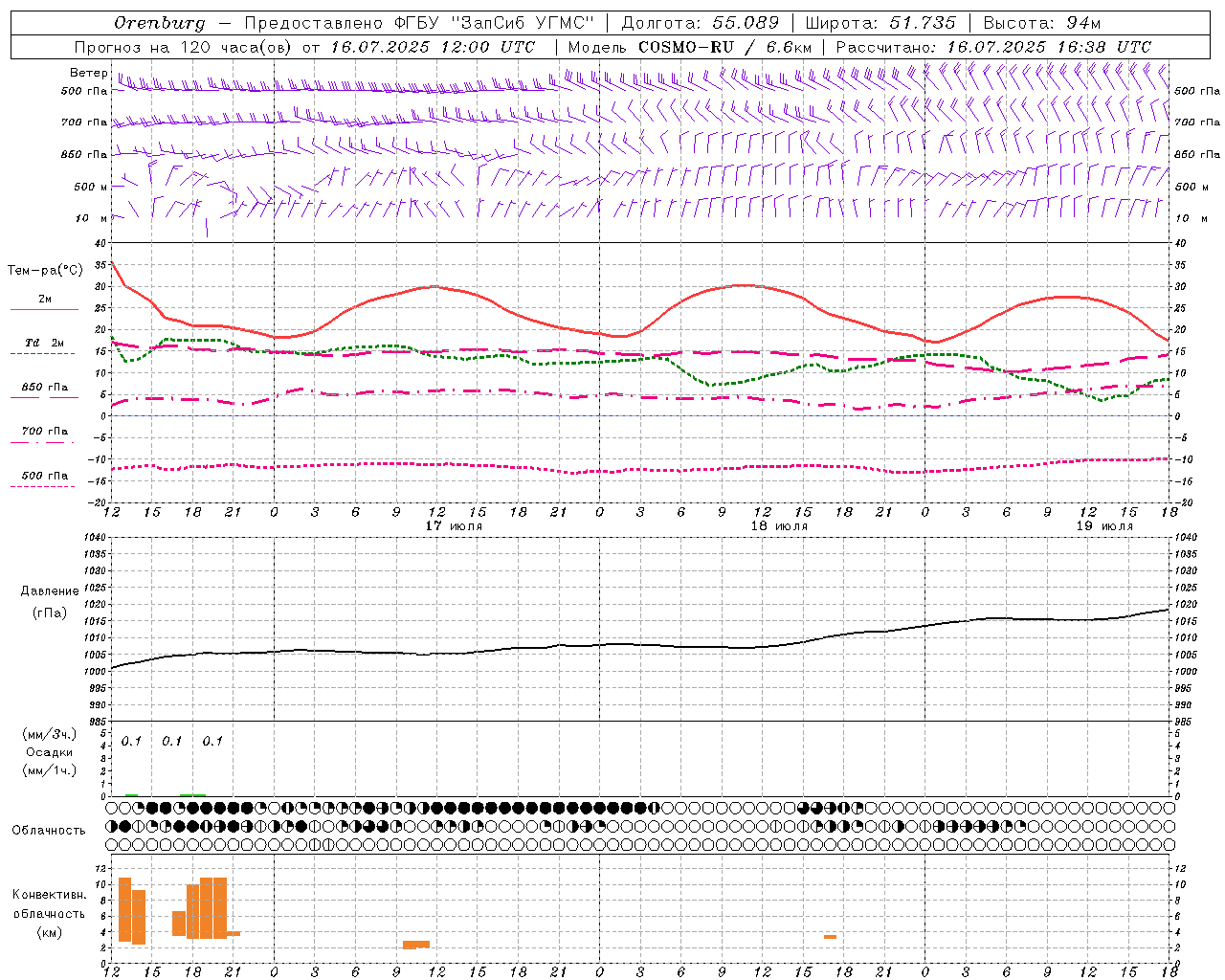Viewport: 1225px width, 980px height.
Task: Click the small orange bar on 18 июля evening
Action: [x=830, y=937]
